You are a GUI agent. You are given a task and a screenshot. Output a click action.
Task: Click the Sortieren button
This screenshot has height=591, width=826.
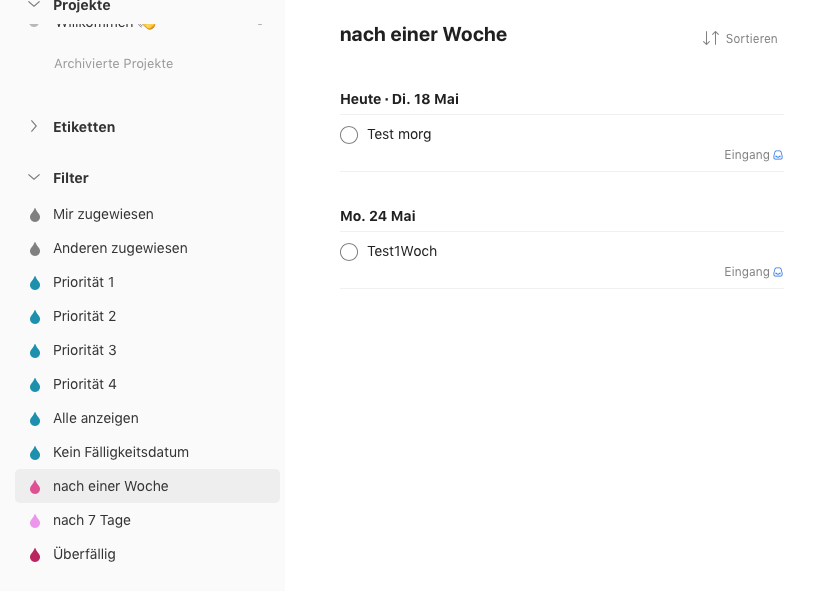coord(740,38)
